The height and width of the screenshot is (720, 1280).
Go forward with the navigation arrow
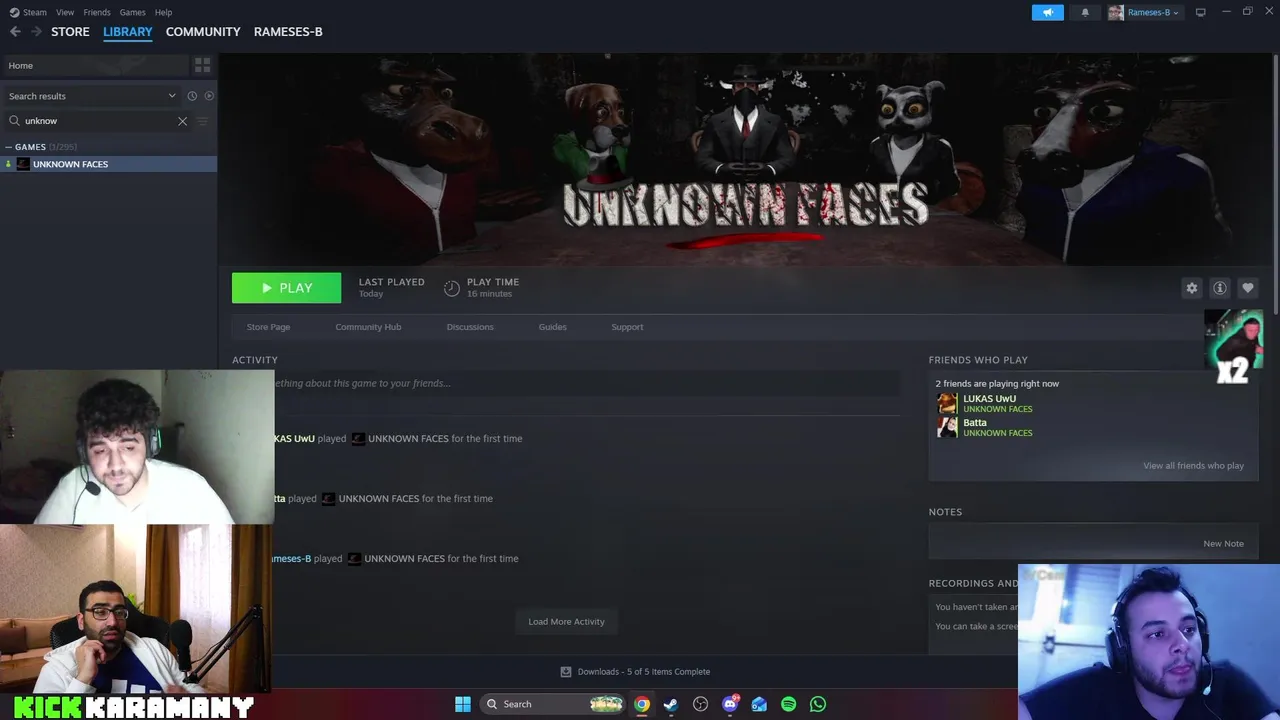[36, 32]
